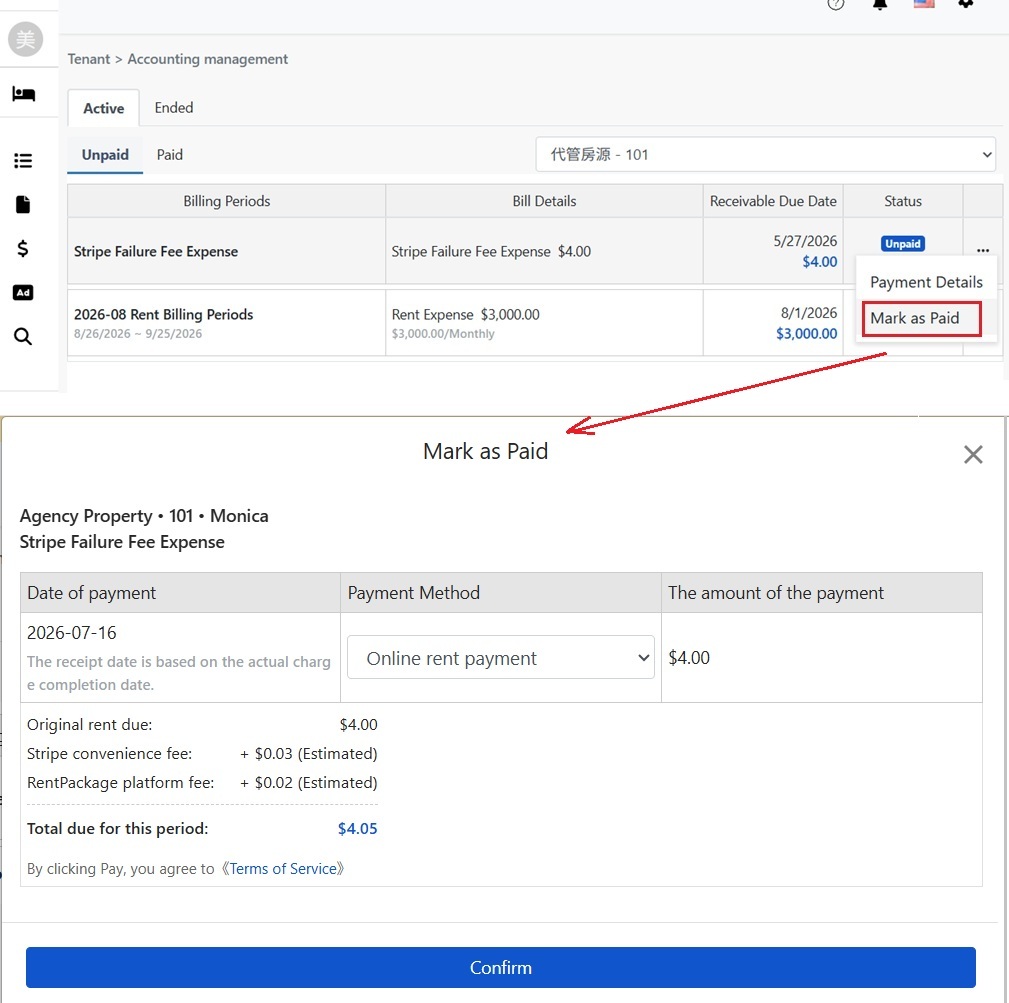
Task: Switch to the Active tab
Action: click(x=104, y=108)
